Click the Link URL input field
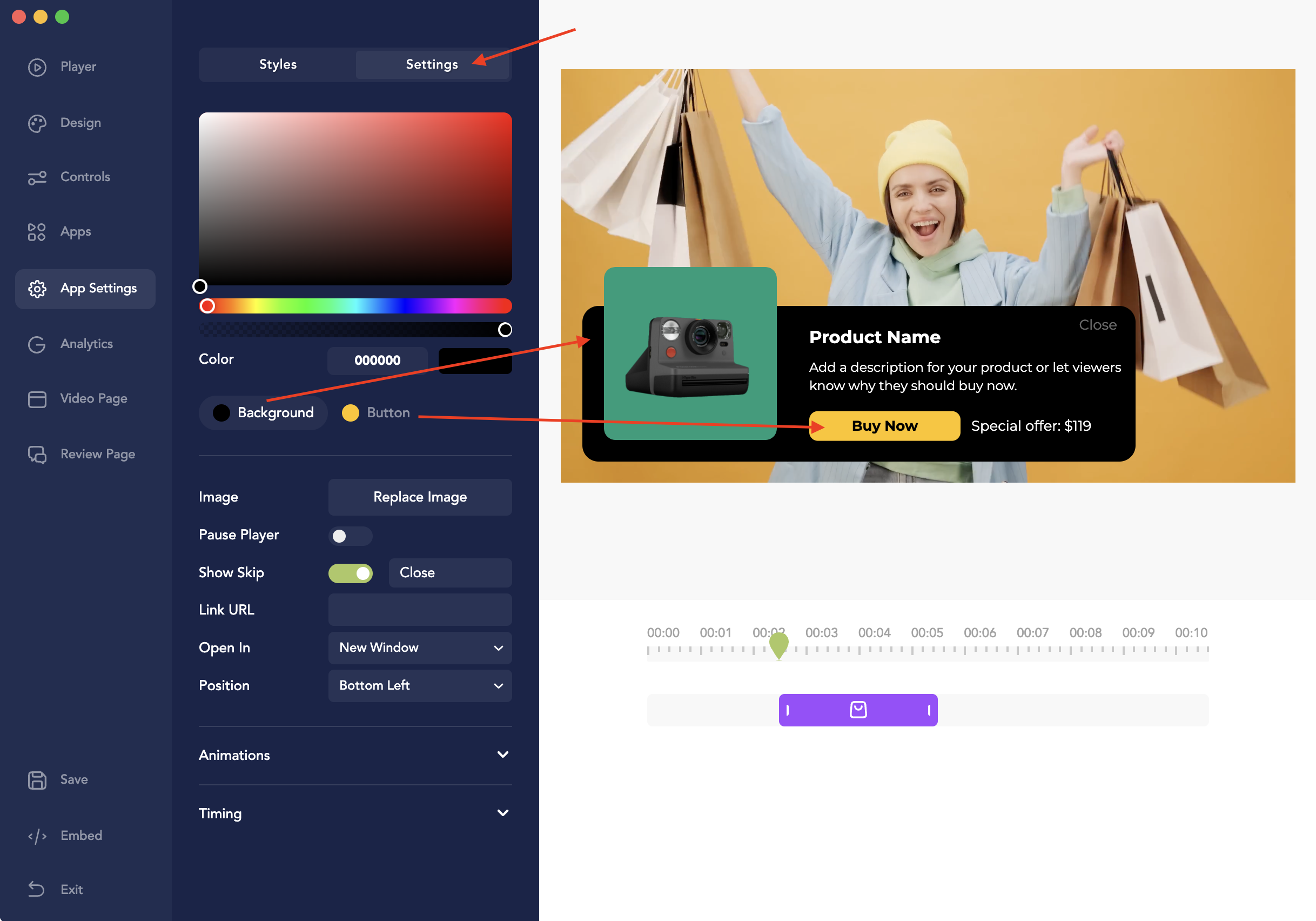 coord(420,610)
